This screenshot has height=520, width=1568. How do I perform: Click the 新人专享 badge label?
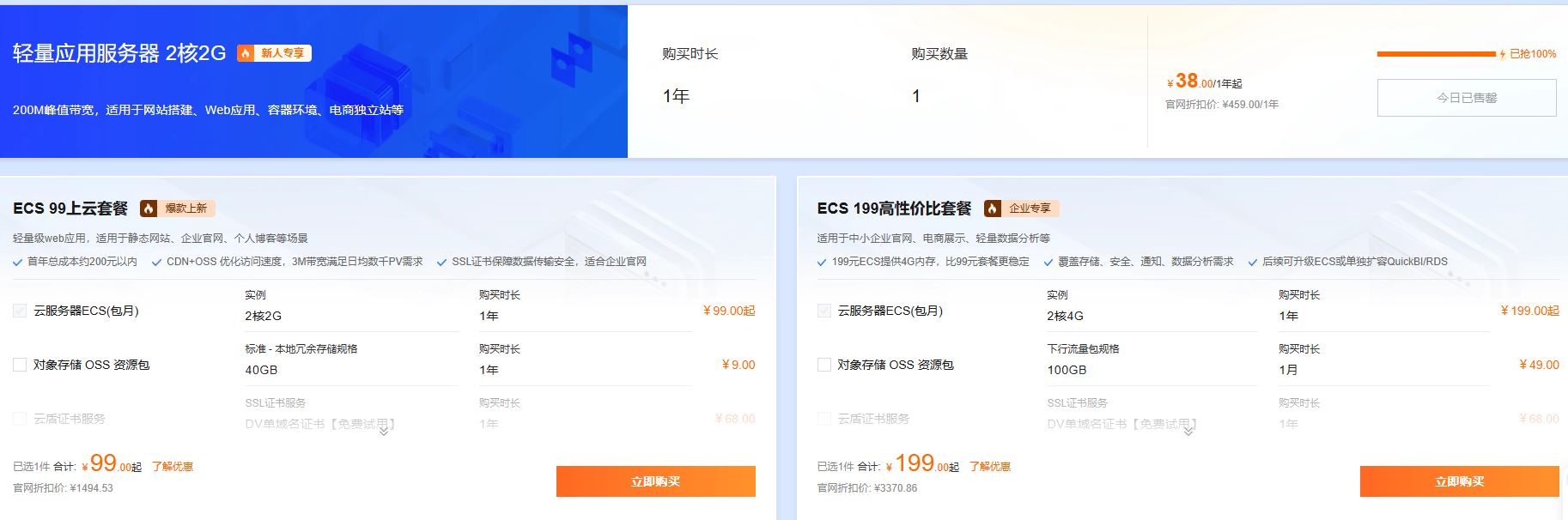tap(283, 53)
